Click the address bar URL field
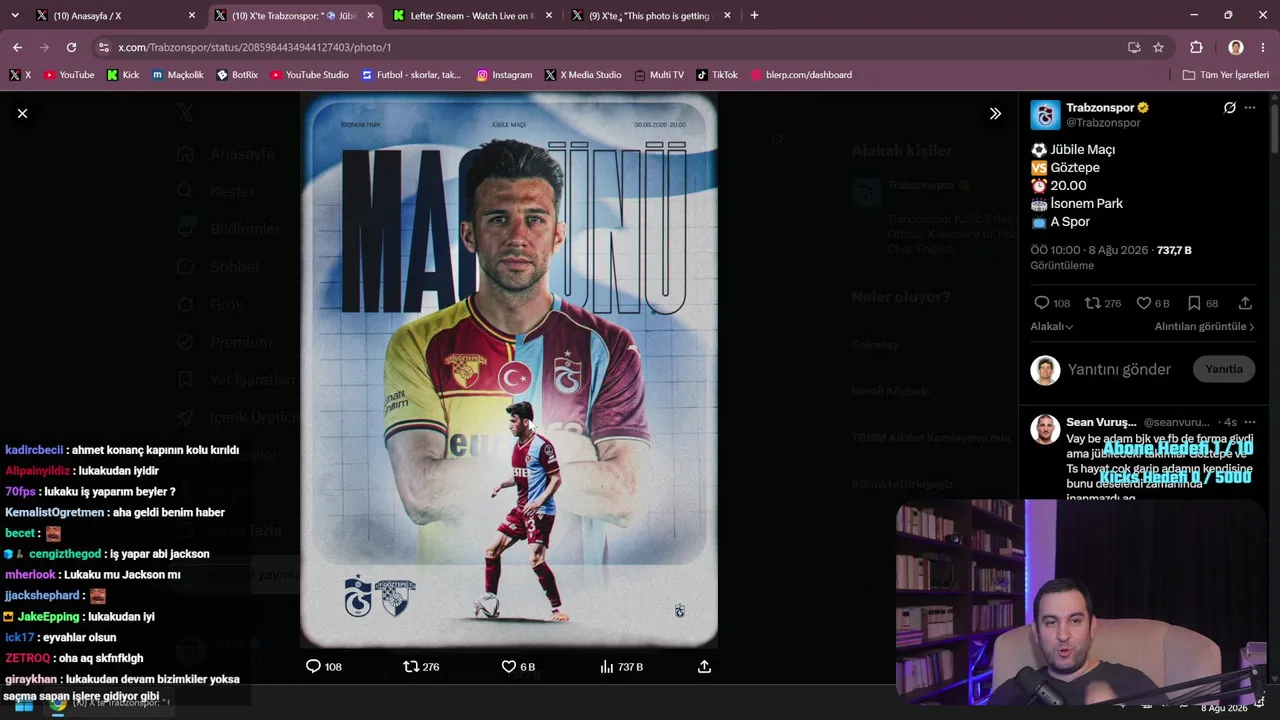The image size is (1280, 720). (x=610, y=47)
